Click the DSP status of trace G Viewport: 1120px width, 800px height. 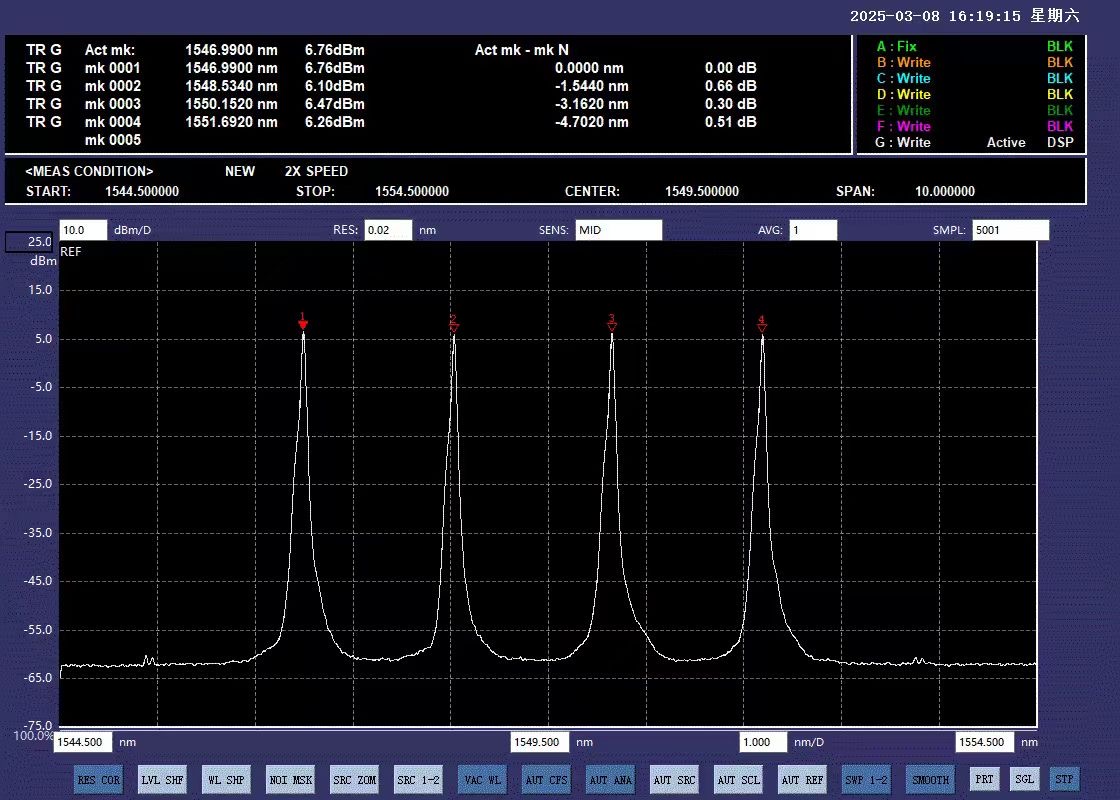pos(1060,142)
